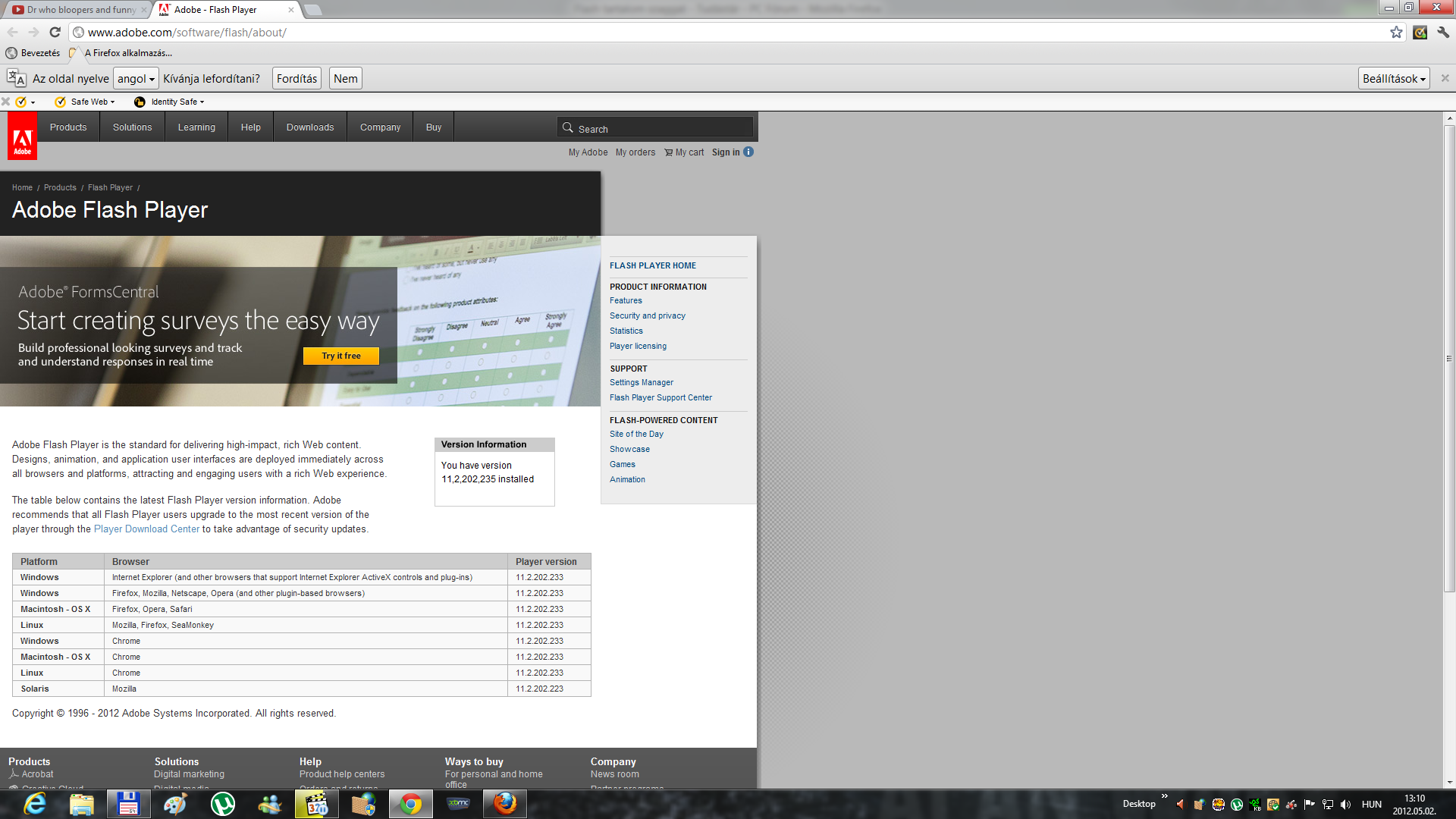The width and height of the screenshot is (1456, 819).
Task: Open a new browser tab
Action: click(312, 10)
